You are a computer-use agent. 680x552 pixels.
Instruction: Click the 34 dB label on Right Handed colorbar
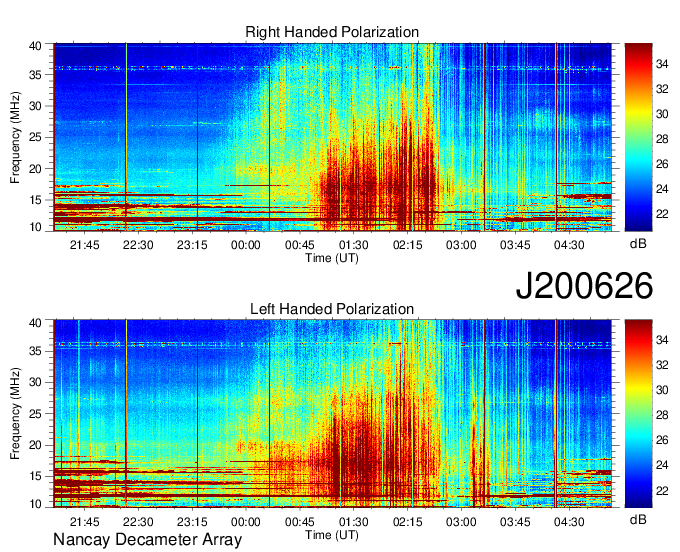coord(662,64)
